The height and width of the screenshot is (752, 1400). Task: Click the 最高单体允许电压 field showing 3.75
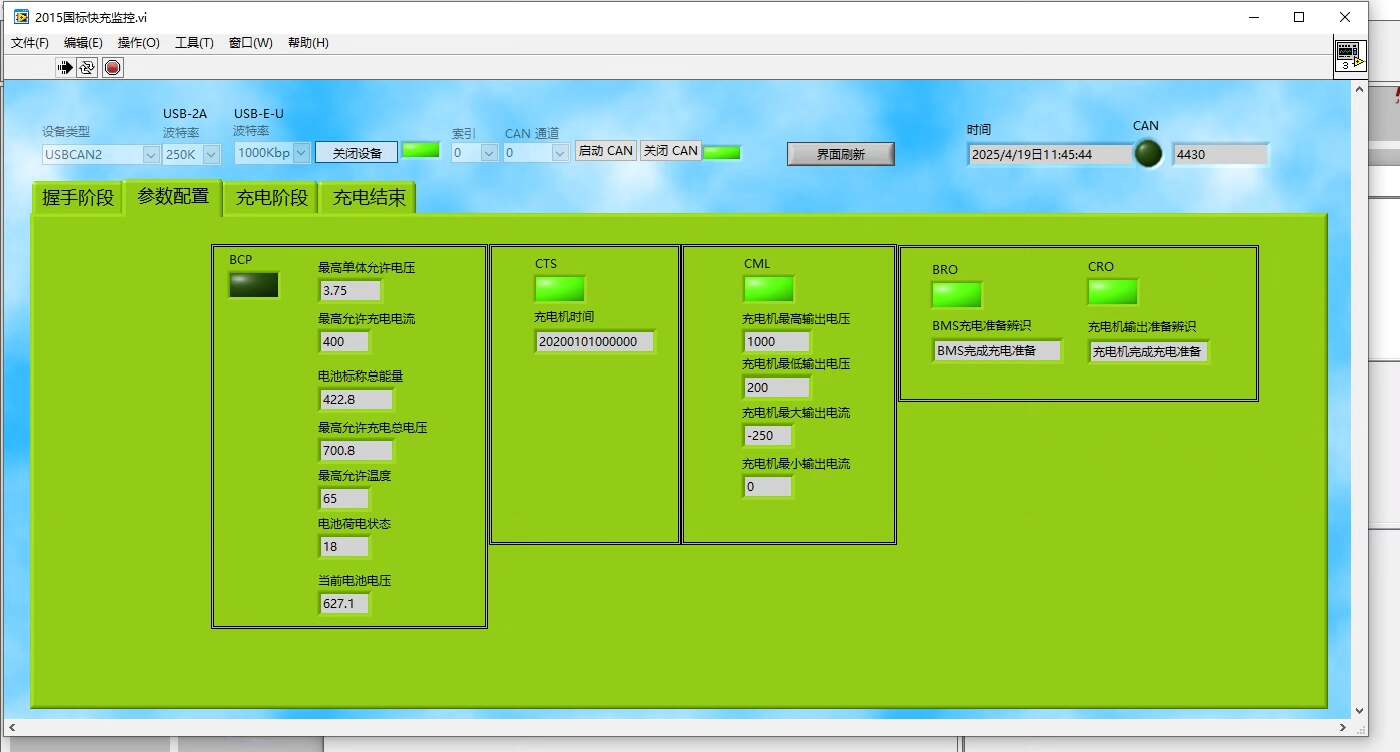[350, 291]
